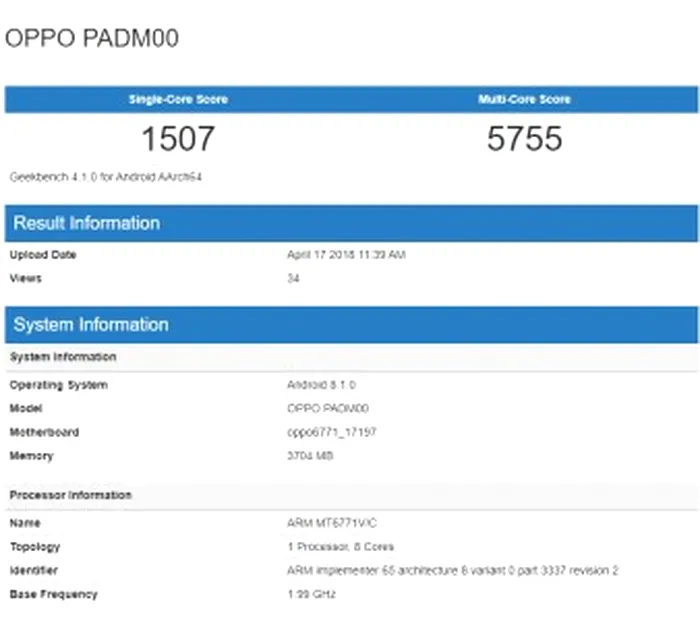Click the Identifier label
Viewport: 700px width, 621px height.
pos(34,571)
